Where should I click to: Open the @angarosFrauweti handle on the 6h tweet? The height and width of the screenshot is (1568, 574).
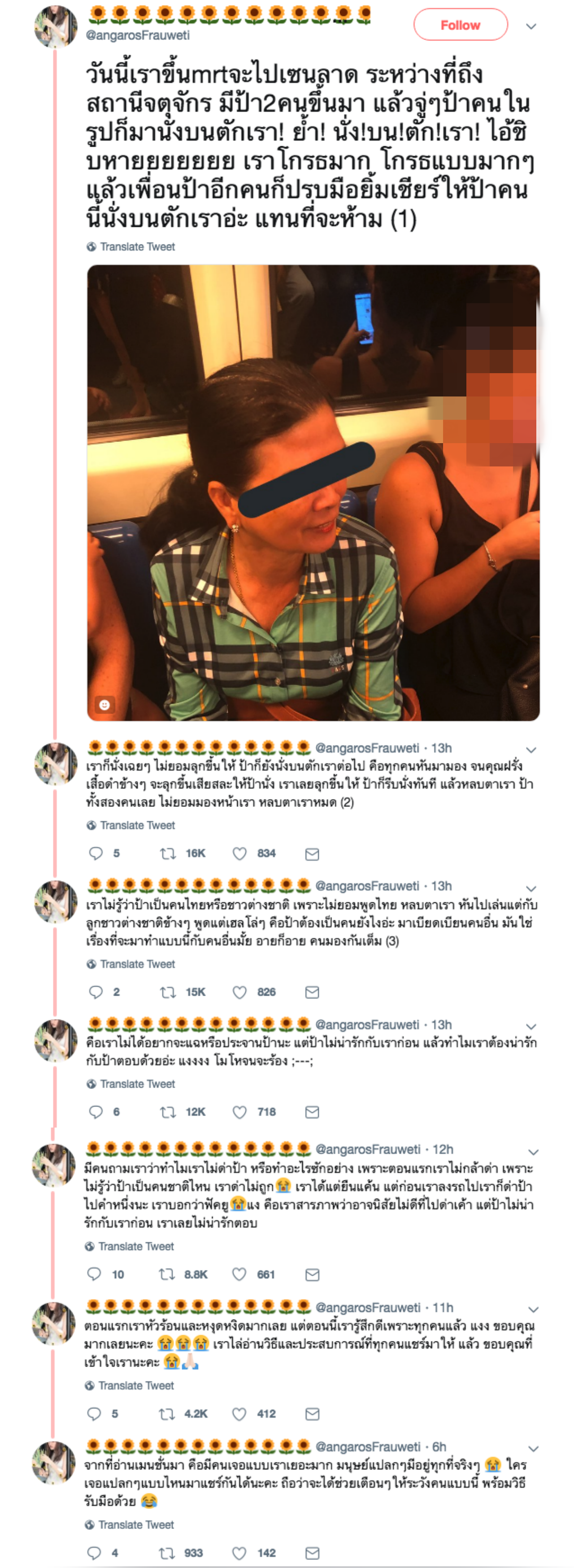click(368, 1446)
